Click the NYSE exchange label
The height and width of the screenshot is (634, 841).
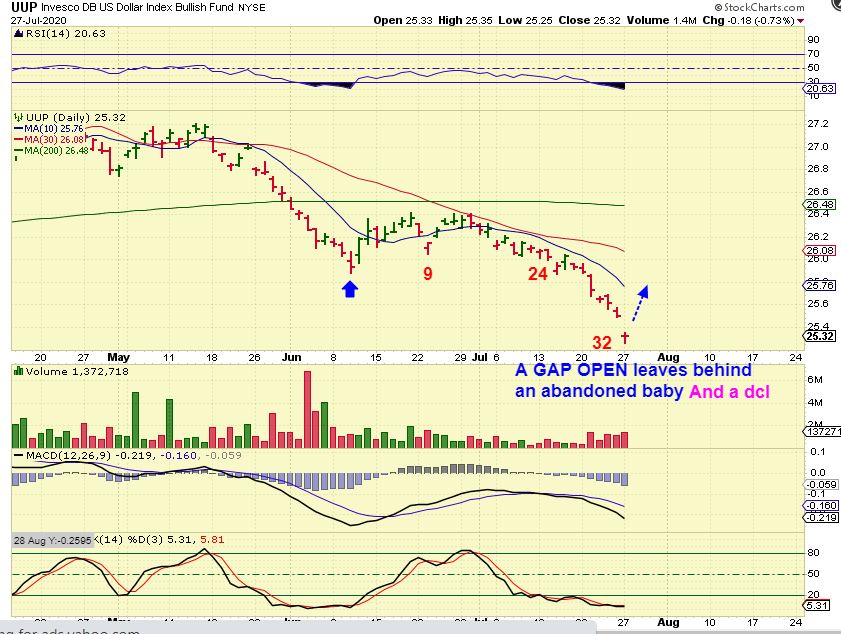tap(252, 8)
